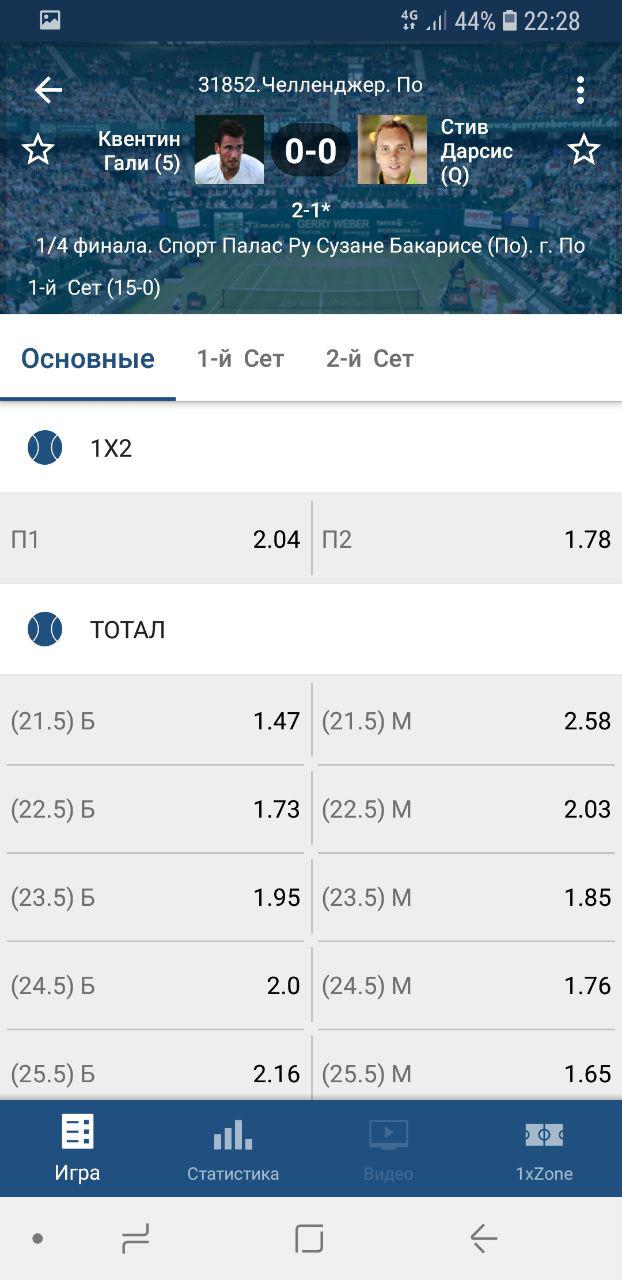This screenshot has height=1280, width=622.
Task: Tap the Стив Дарсис player photo
Action: pyautogui.click(x=392, y=150)
